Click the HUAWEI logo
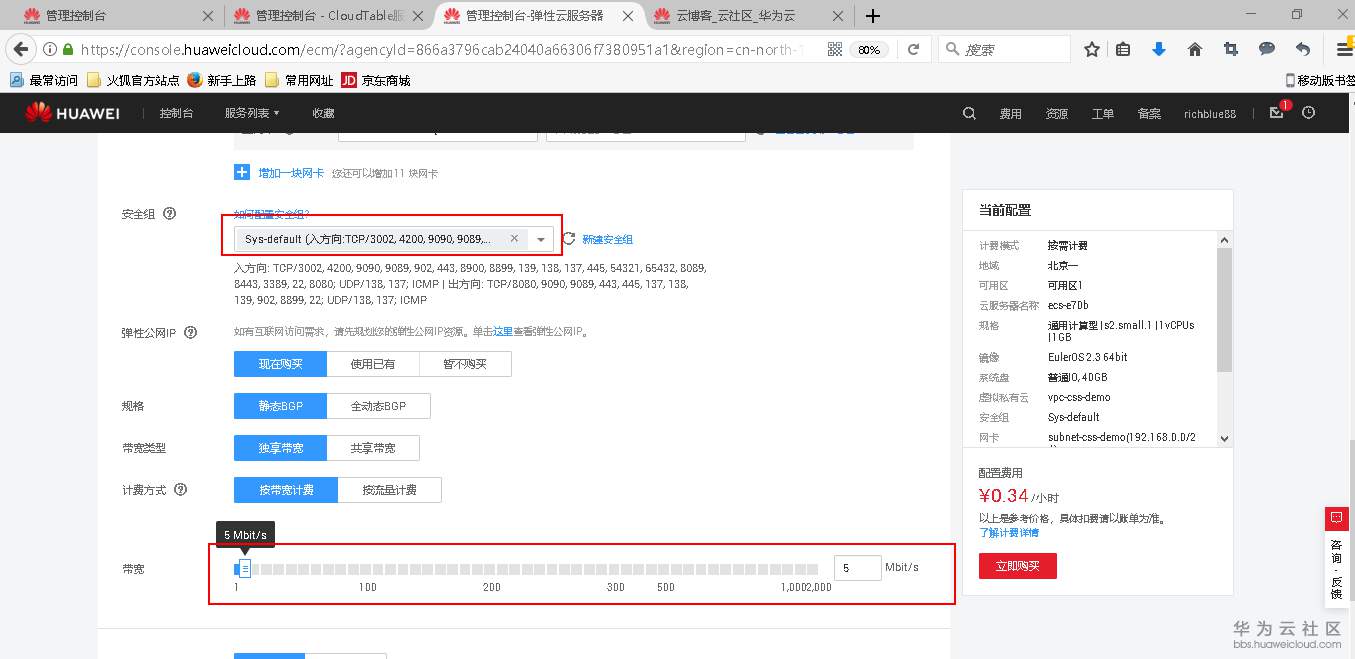Screen dimensions: 1355x659 71,112
